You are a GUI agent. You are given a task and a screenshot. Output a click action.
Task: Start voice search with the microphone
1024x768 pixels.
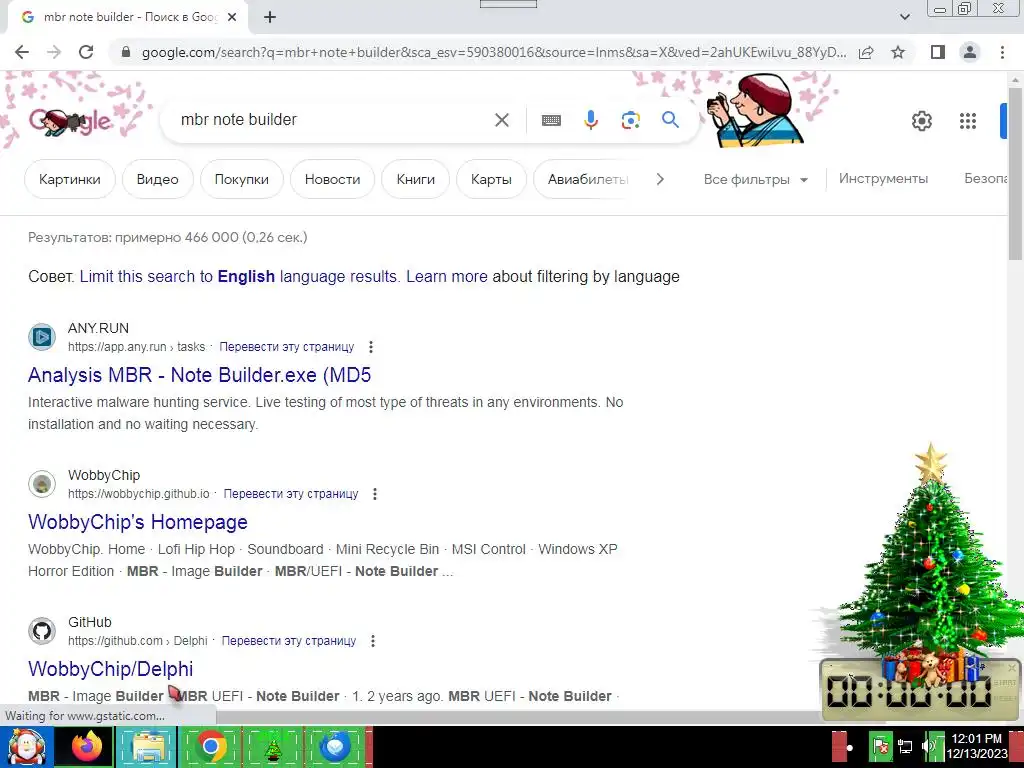590,120
